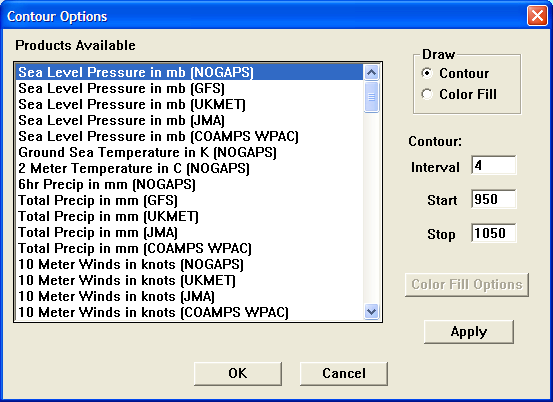The image size is (553, 402).
Task: Select 10 Meter Winds in knots (NOGAPS)
Action: (189, 264)
